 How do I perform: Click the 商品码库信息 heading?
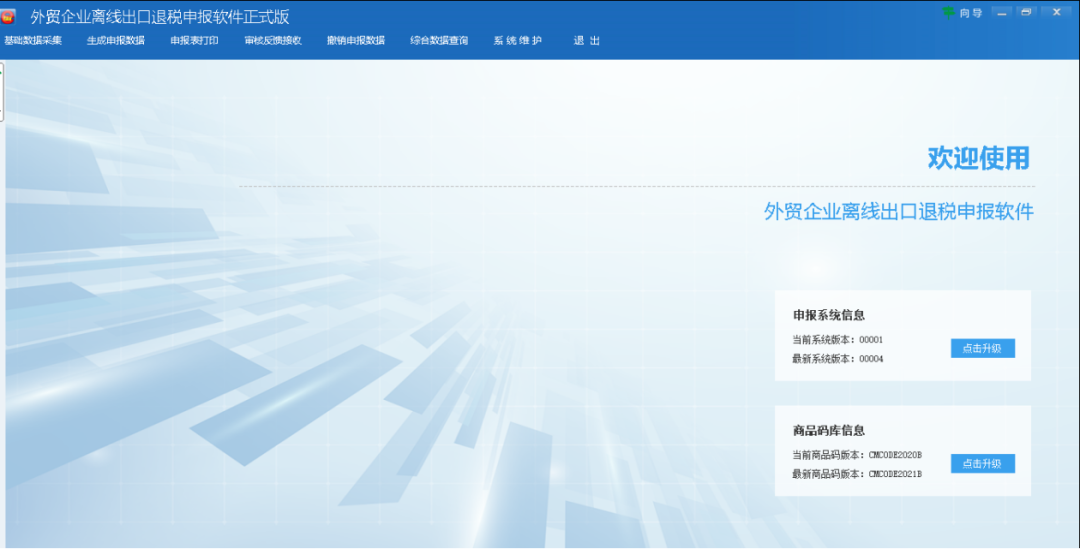point(829,431)
